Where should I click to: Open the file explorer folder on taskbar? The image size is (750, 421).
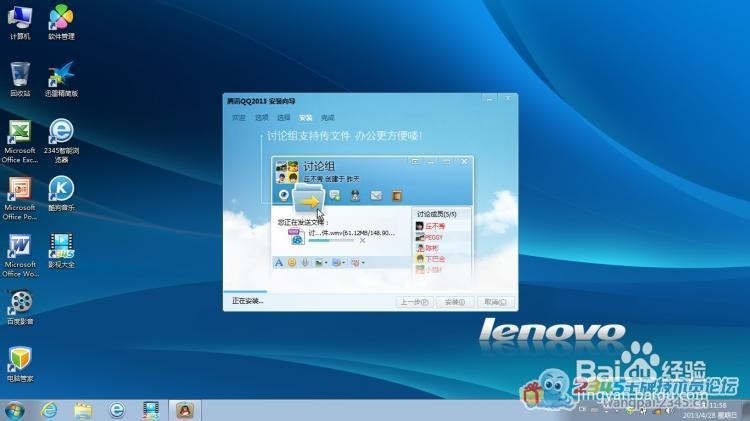(83, 410)
